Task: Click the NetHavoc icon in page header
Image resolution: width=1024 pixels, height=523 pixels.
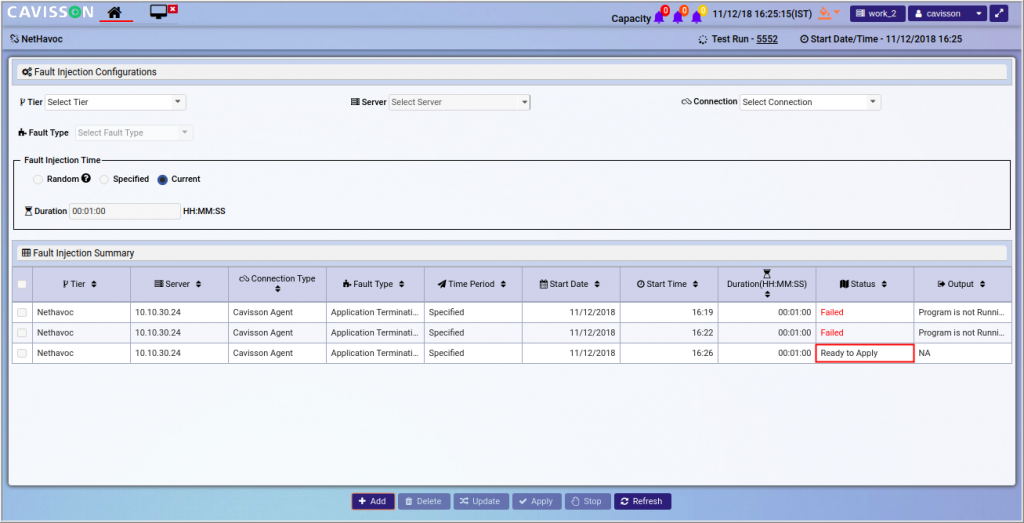Action: point(14,39)
